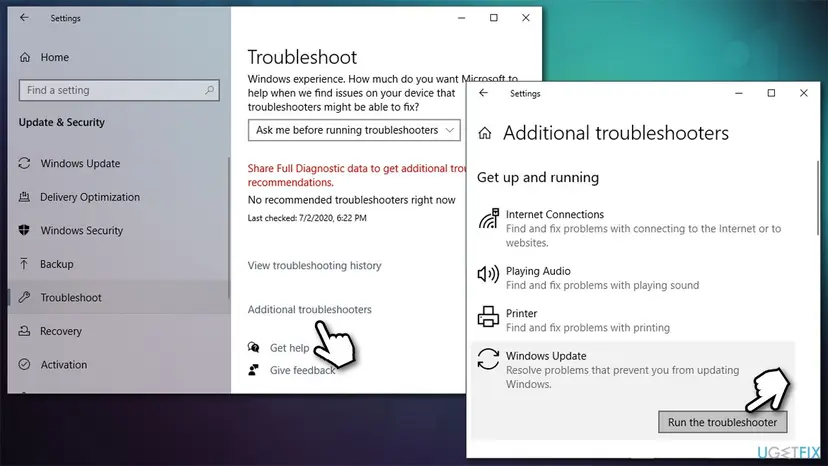828x466 pixels.
Task: Focus the Find a setting search box
Action: (119, 90)
